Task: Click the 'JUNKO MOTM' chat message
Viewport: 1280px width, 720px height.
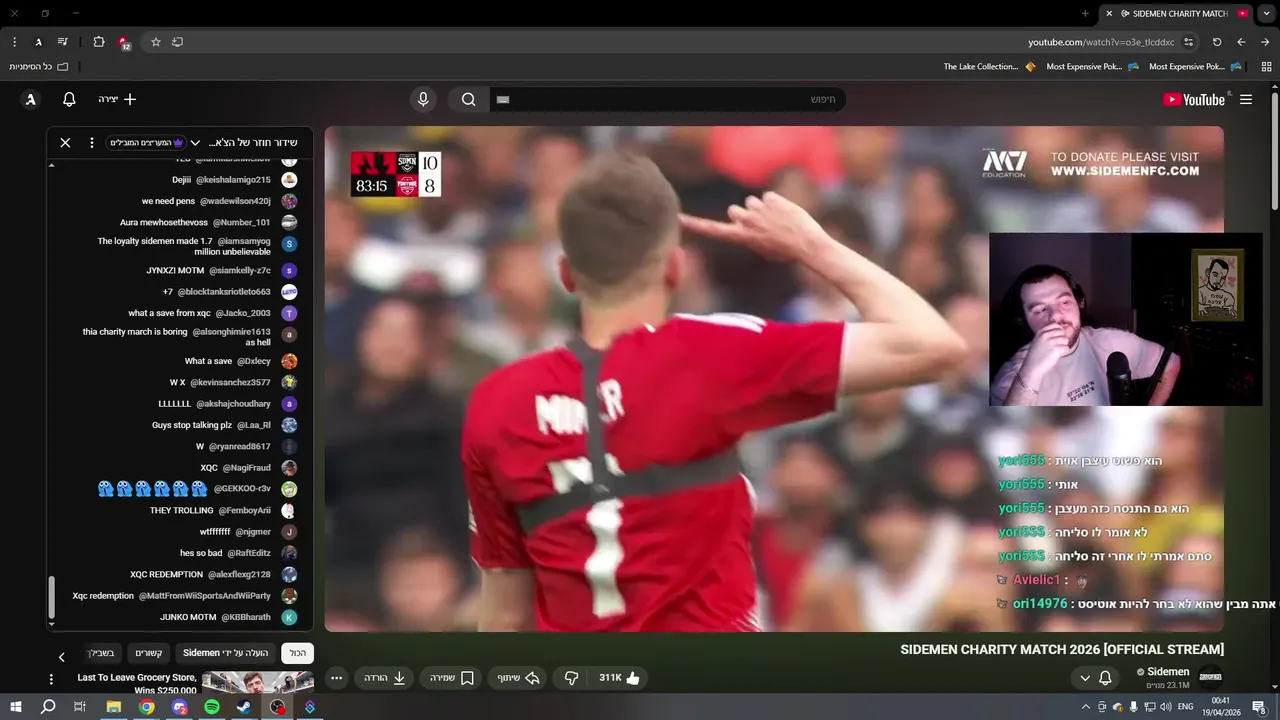Action: pyautogui.click(x=188, y=617)
